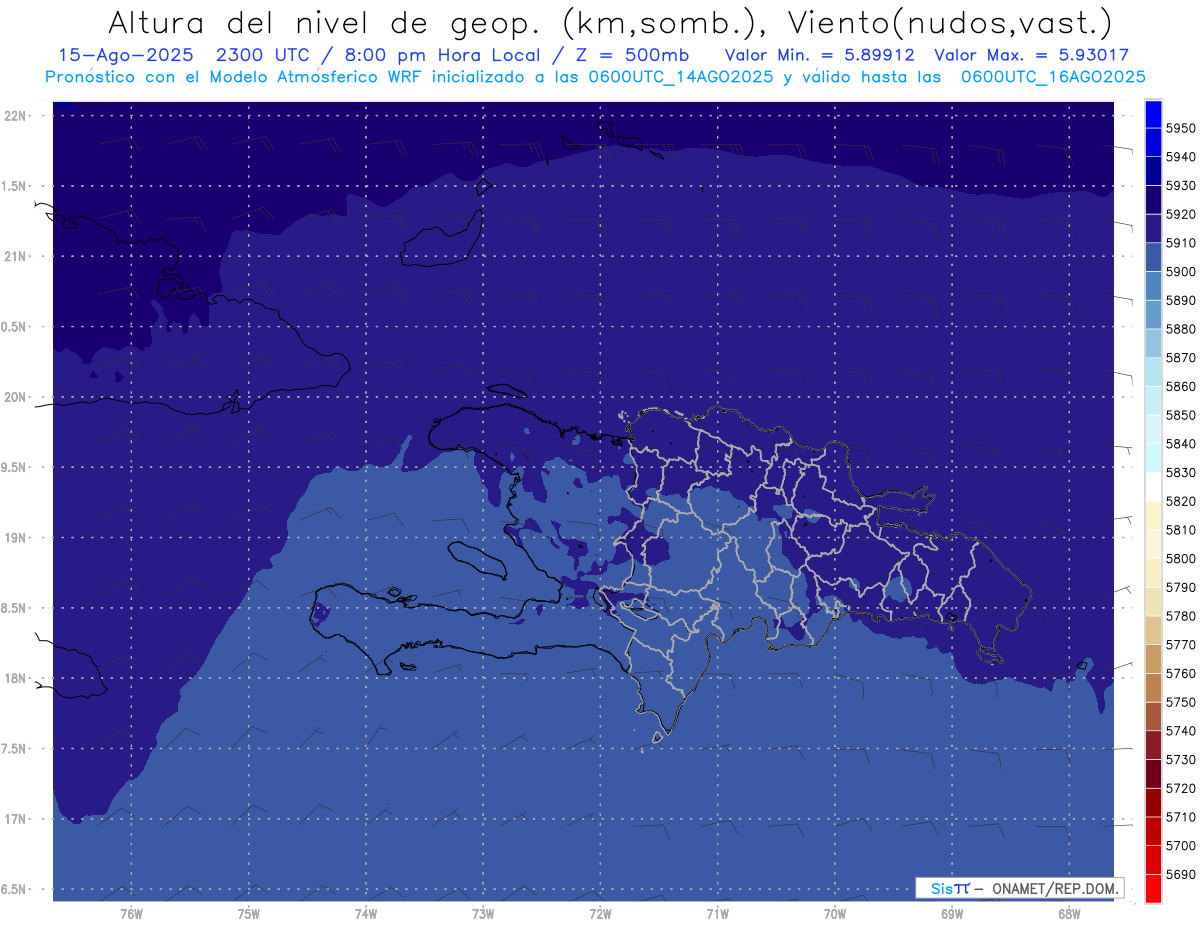Click the '8.5N' latitude label
1200x927 pixels.
click(x=14, y=608)
